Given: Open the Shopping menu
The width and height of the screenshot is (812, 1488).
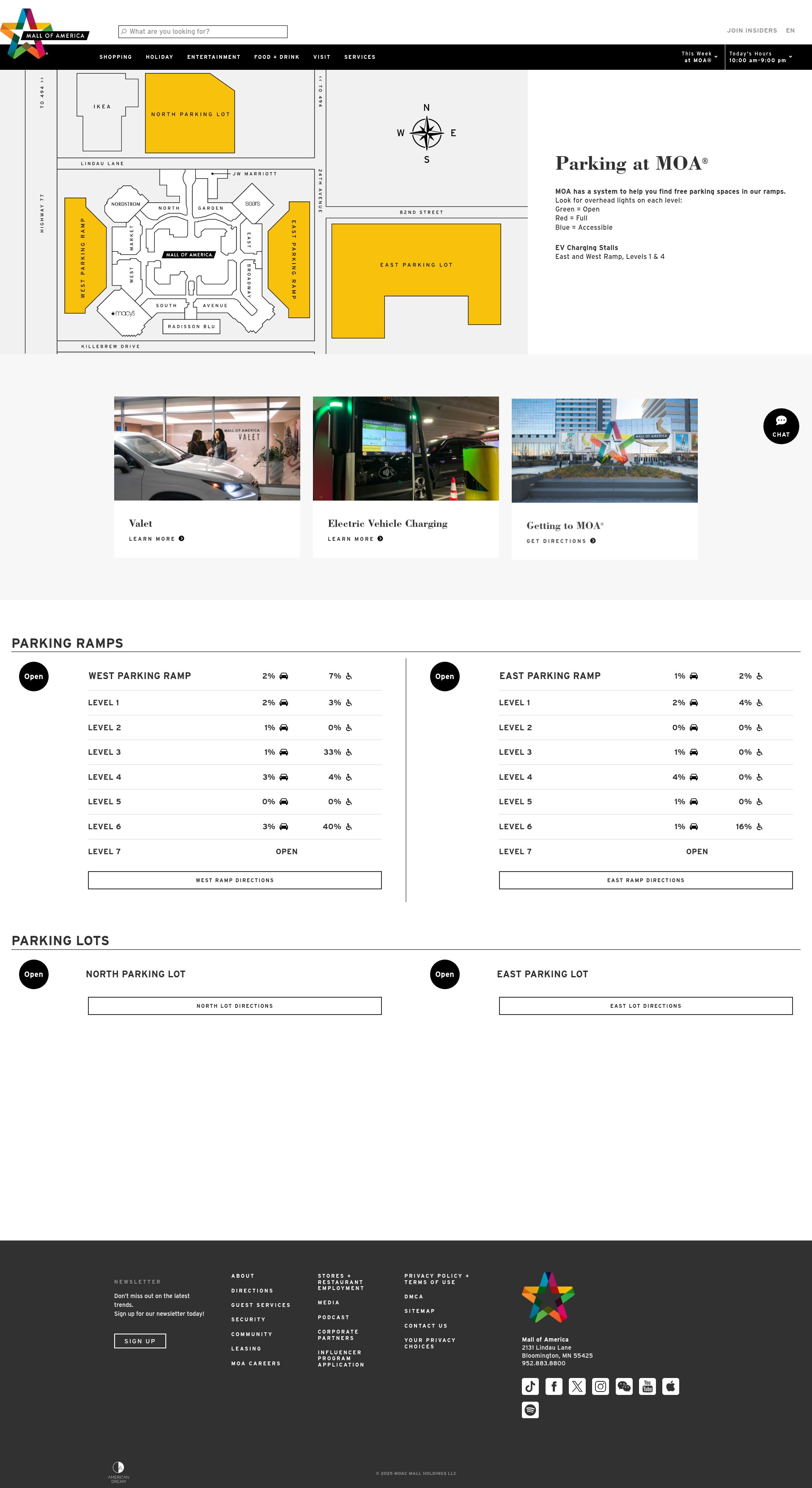Looking at the screenshot, I should [x=115, y=57].
